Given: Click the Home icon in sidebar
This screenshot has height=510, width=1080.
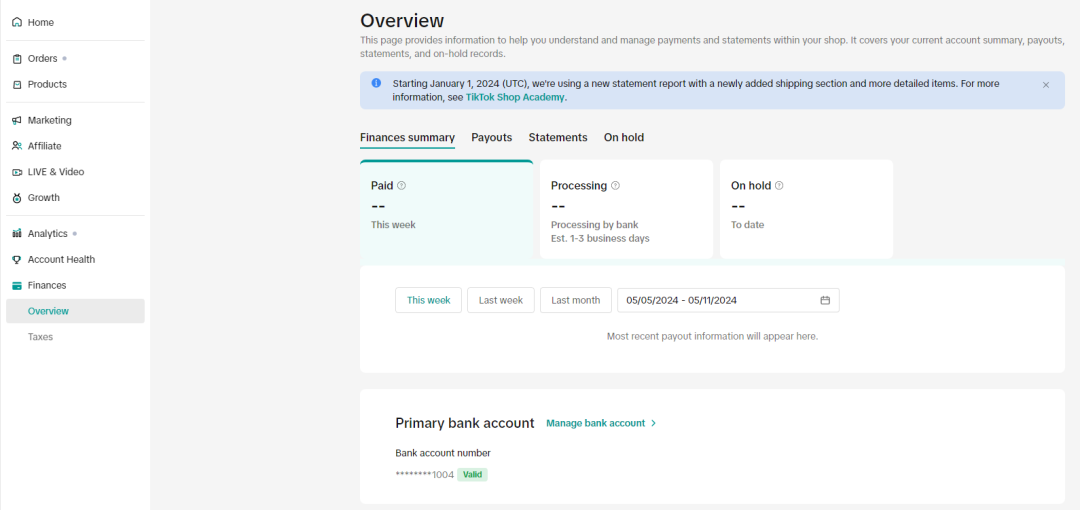Looking at the screenshot, I should 17,22.
